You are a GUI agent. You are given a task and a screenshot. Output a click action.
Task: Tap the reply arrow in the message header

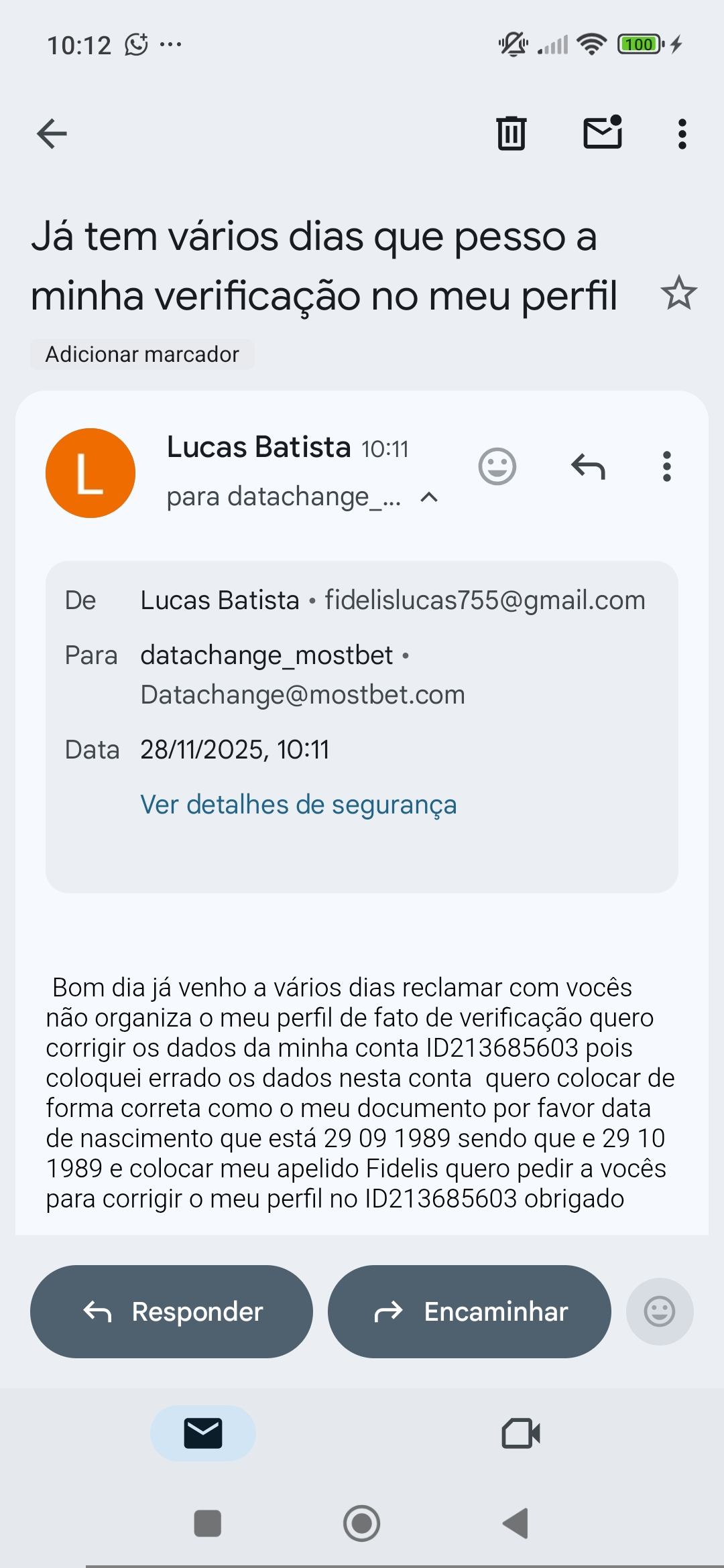588,466
